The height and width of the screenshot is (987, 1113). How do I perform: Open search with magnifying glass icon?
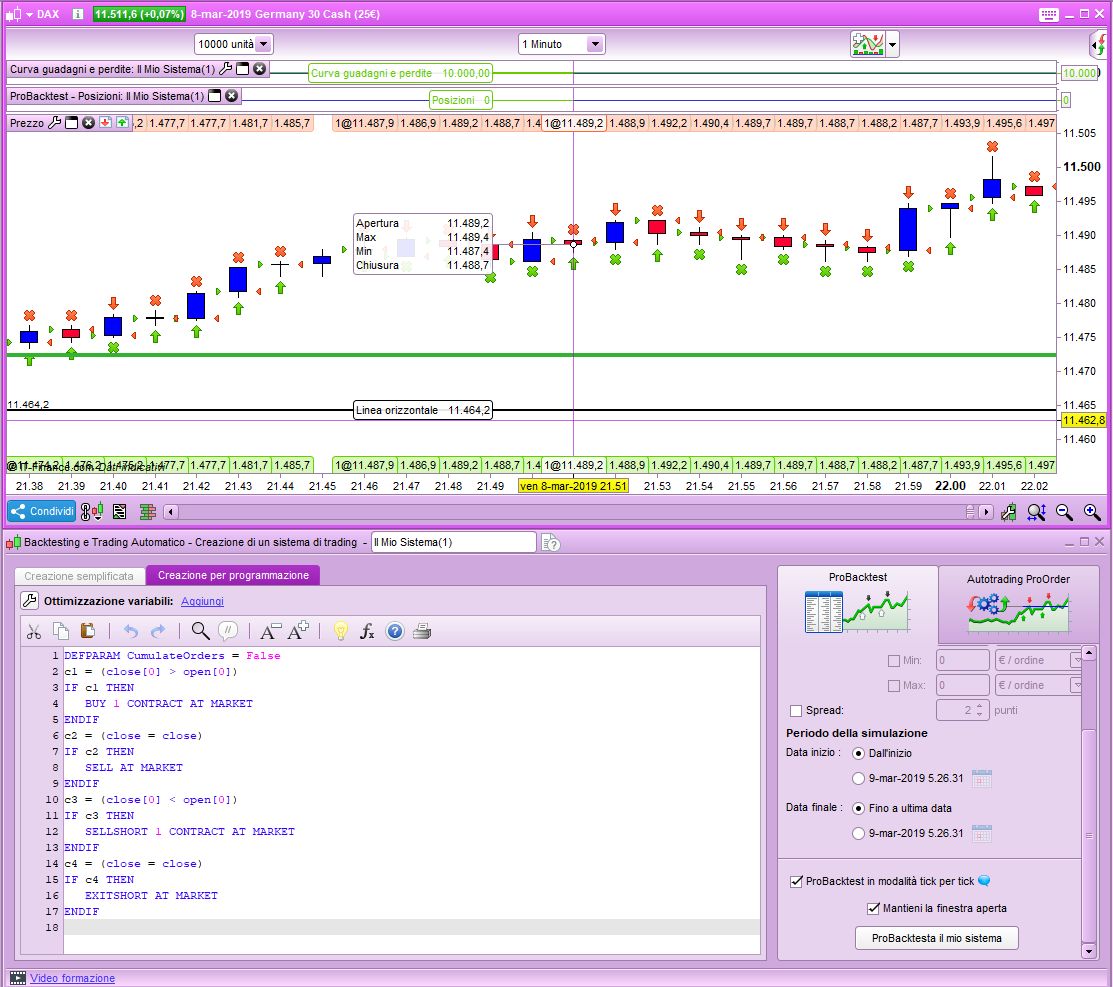coord(200,631)
